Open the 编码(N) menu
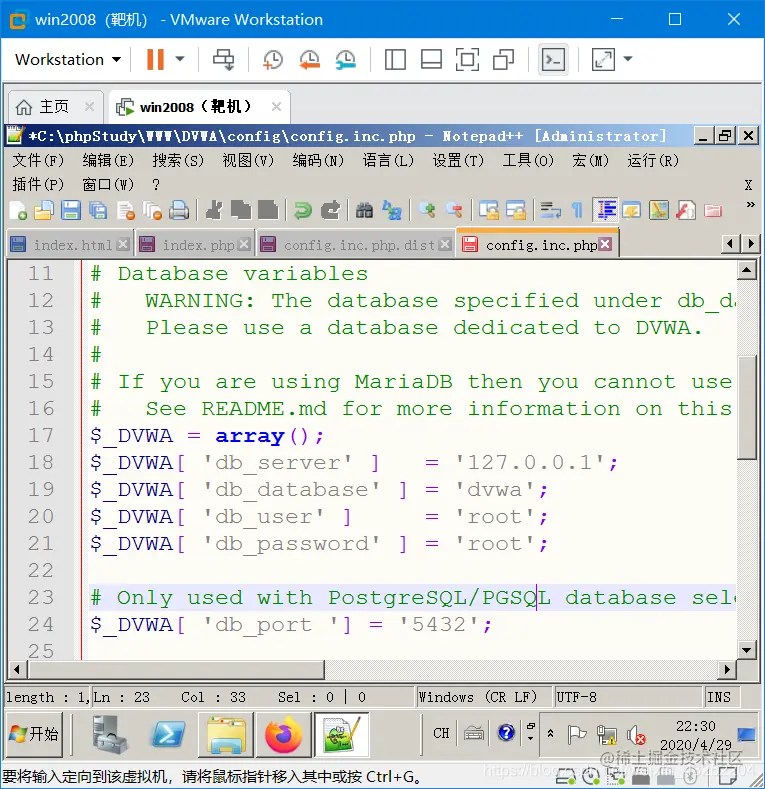The height and width of the screenshot is (789, 765). [318, 161]
